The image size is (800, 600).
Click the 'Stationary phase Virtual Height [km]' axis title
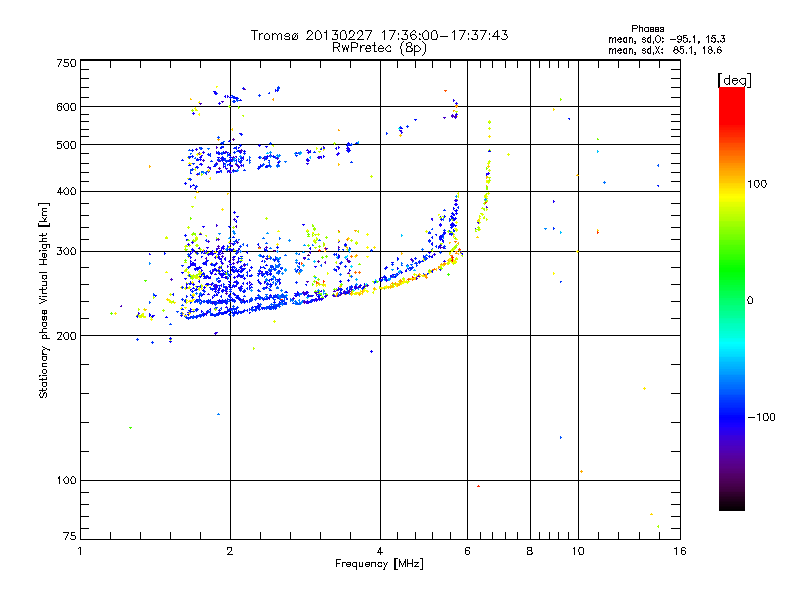click(43, 300)
